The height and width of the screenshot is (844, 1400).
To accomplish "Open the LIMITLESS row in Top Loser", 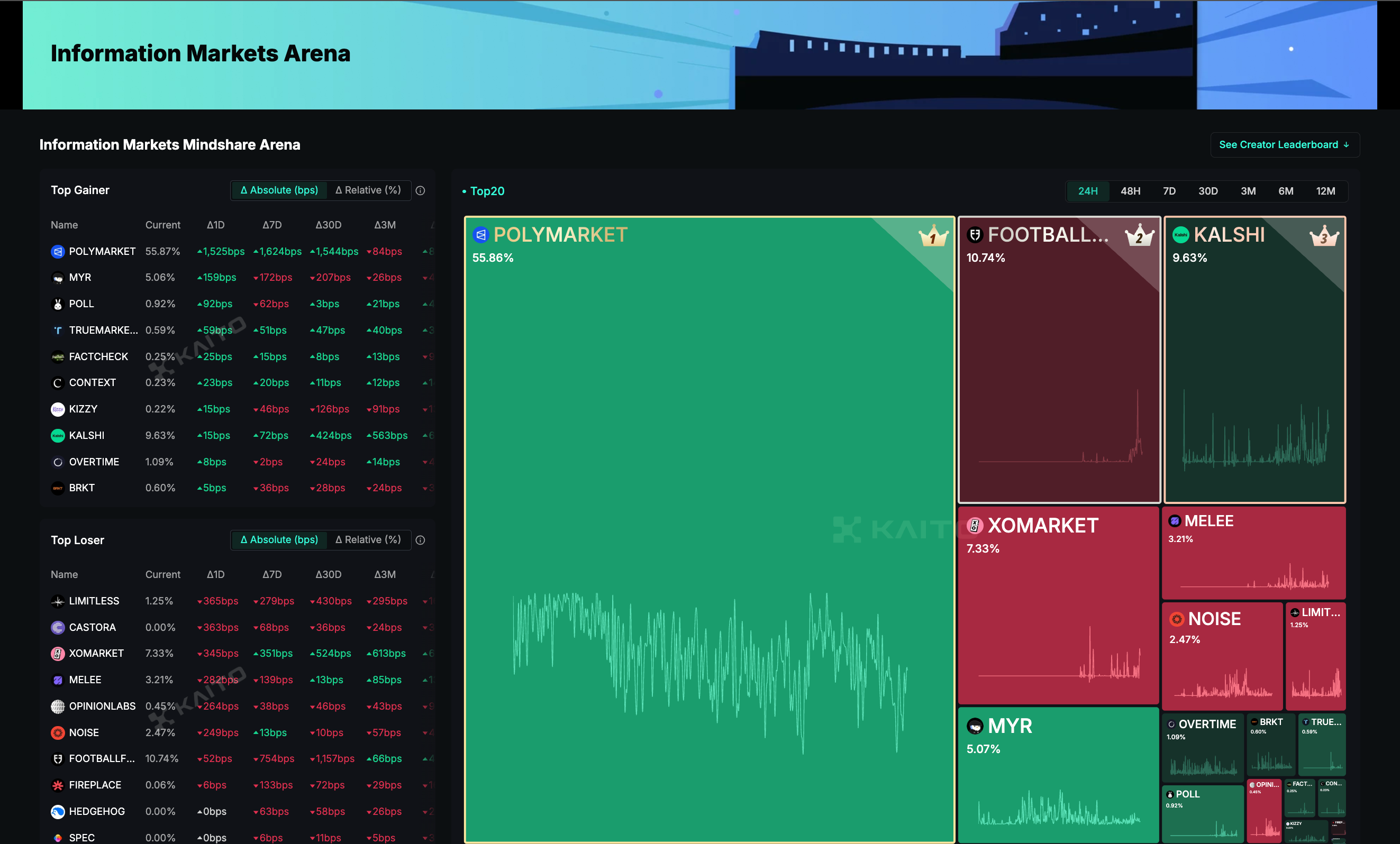I will pos(94,601).
